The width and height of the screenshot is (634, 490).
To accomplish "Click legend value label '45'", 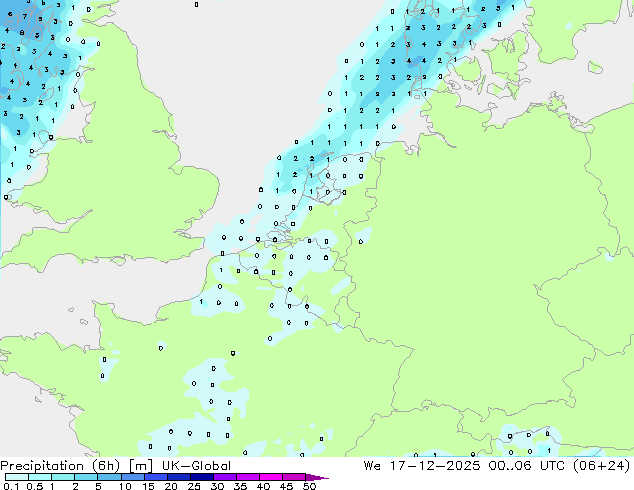I will tap(286, 486).
